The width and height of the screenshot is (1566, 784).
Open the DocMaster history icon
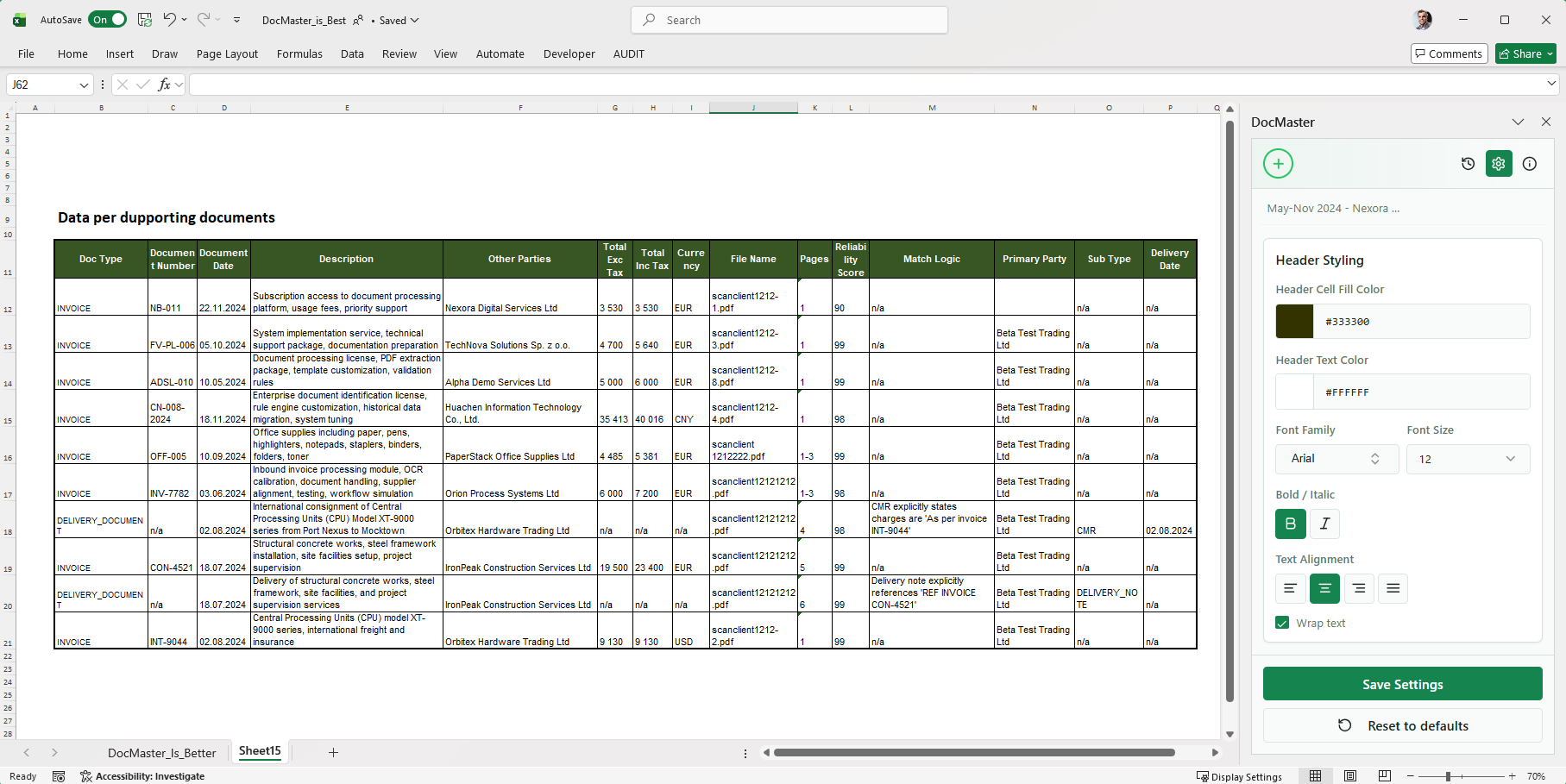(x=1468, y=164)
